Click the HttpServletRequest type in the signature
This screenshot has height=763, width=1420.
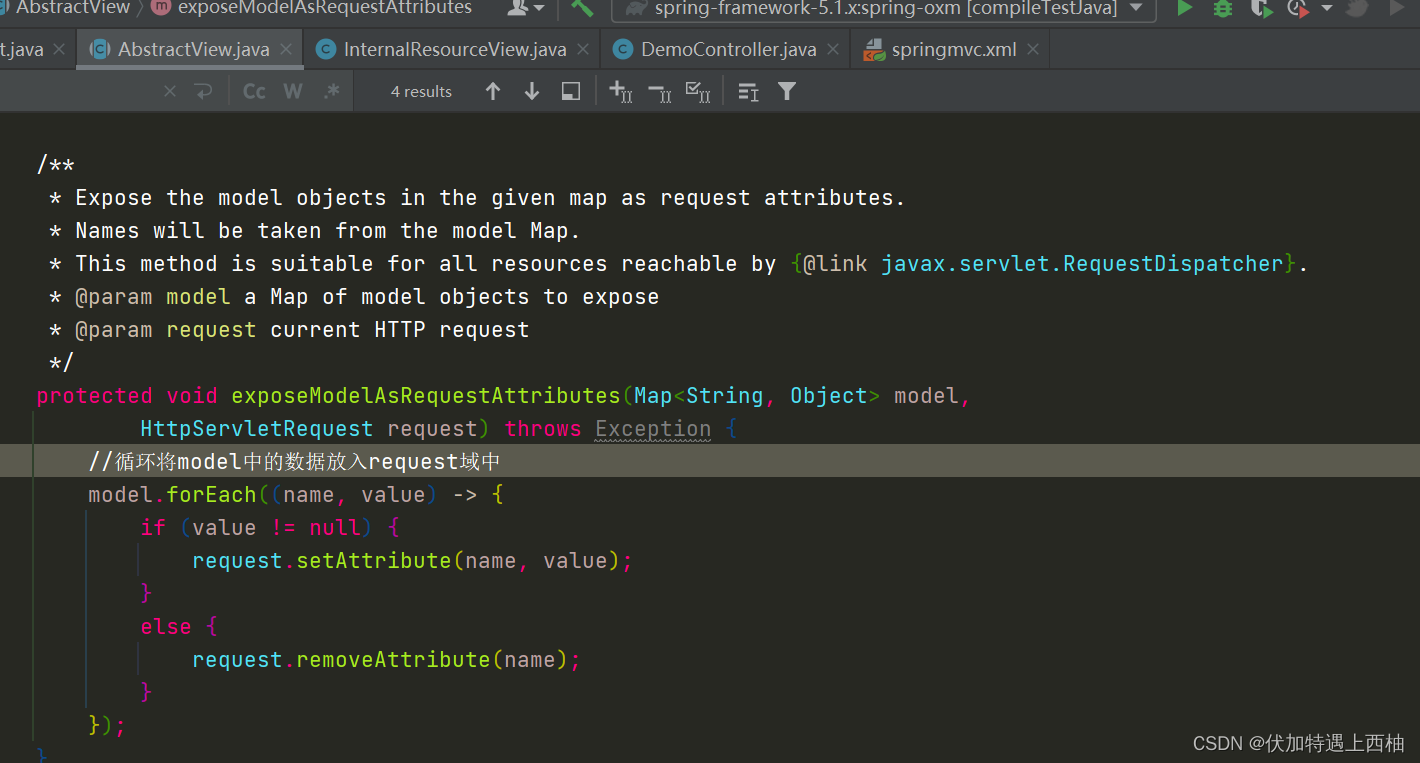coord(257,429)
